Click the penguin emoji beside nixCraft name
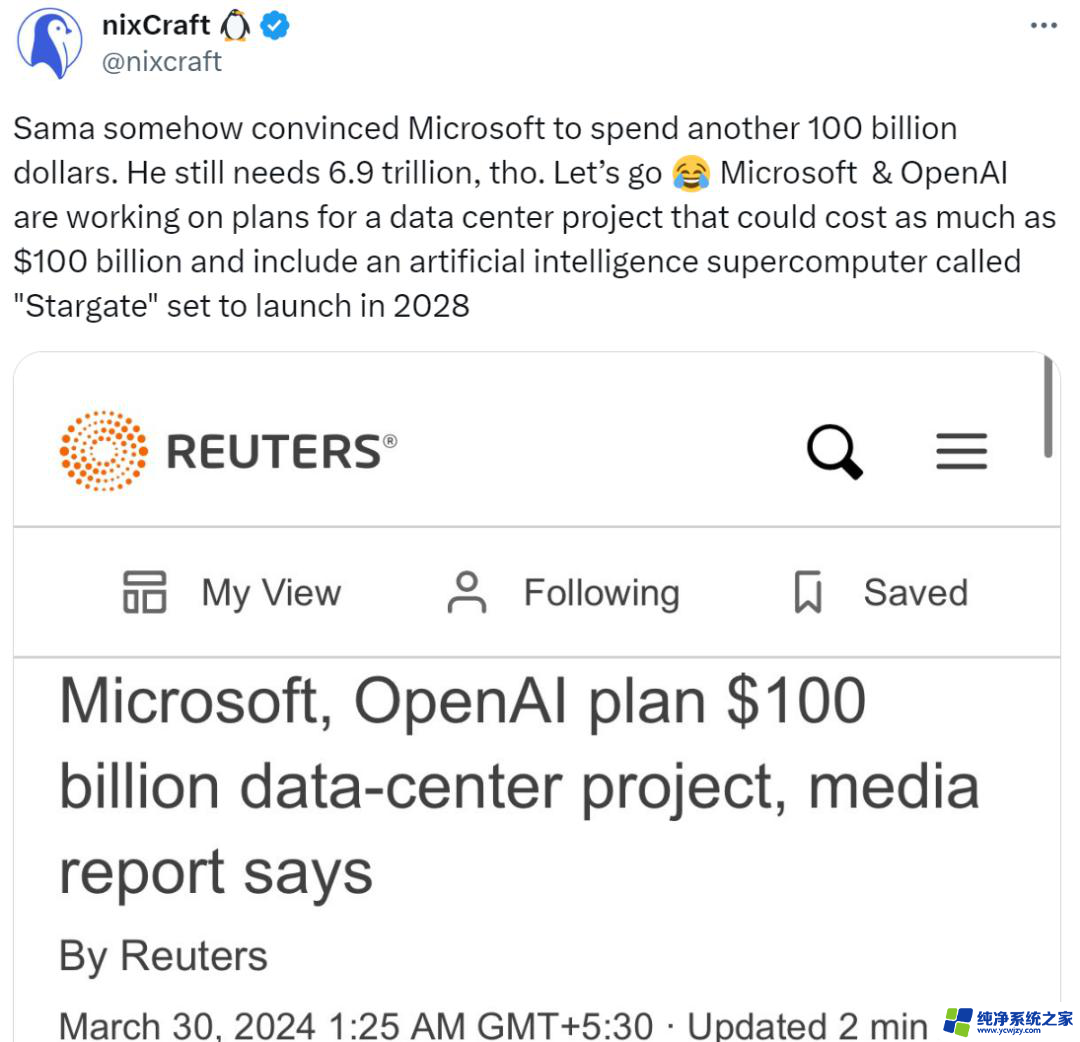This screenshot has width=1080, height=1042. (235, 26)
